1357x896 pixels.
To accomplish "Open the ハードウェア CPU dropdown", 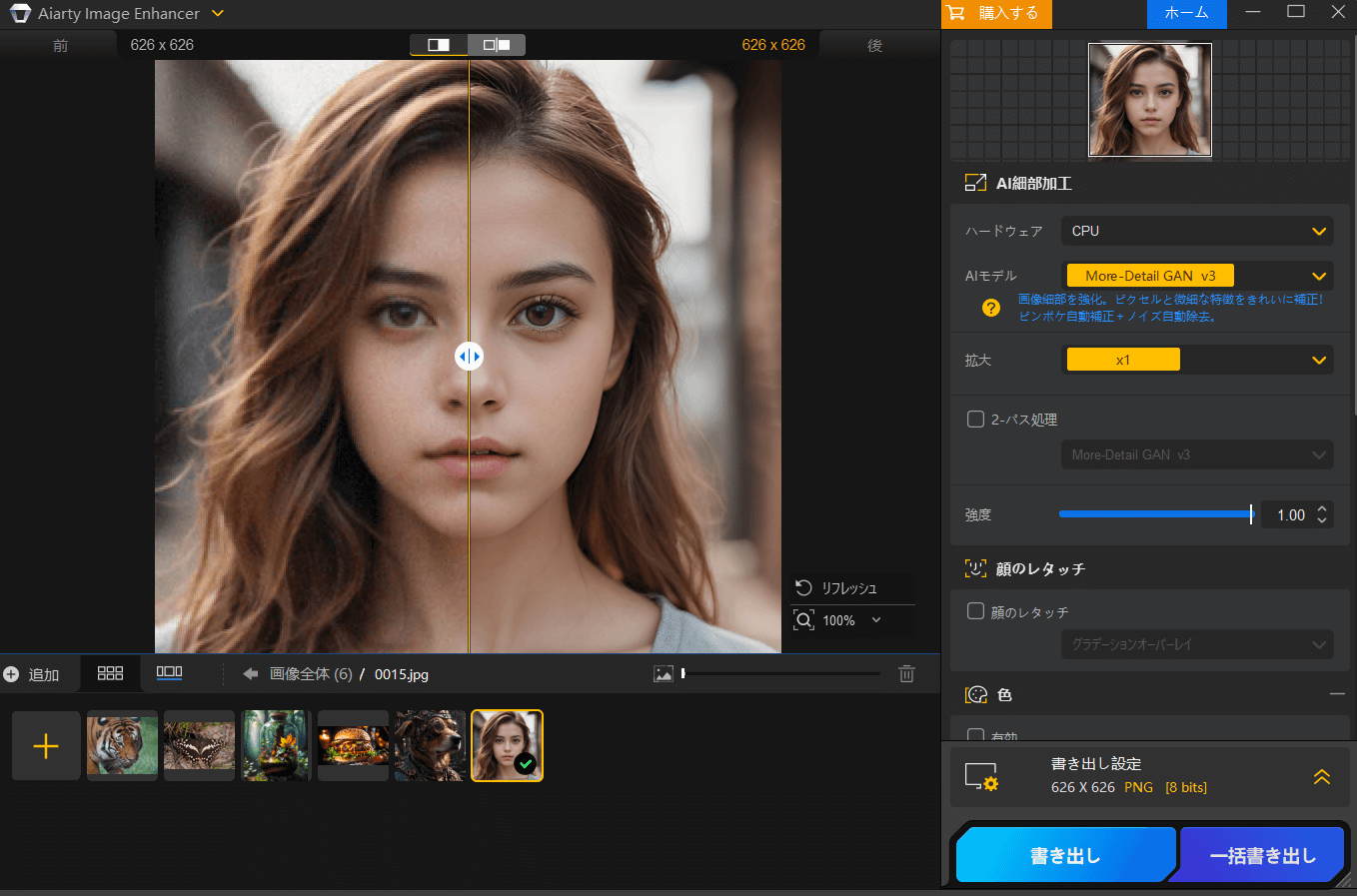I will click(1196, 231).
